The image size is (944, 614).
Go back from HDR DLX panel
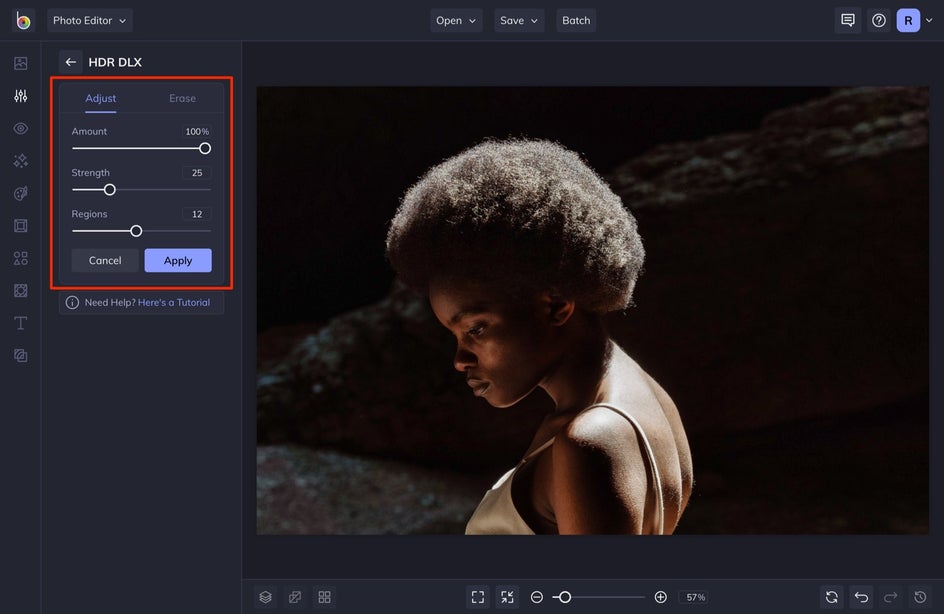tap(70, 62)
